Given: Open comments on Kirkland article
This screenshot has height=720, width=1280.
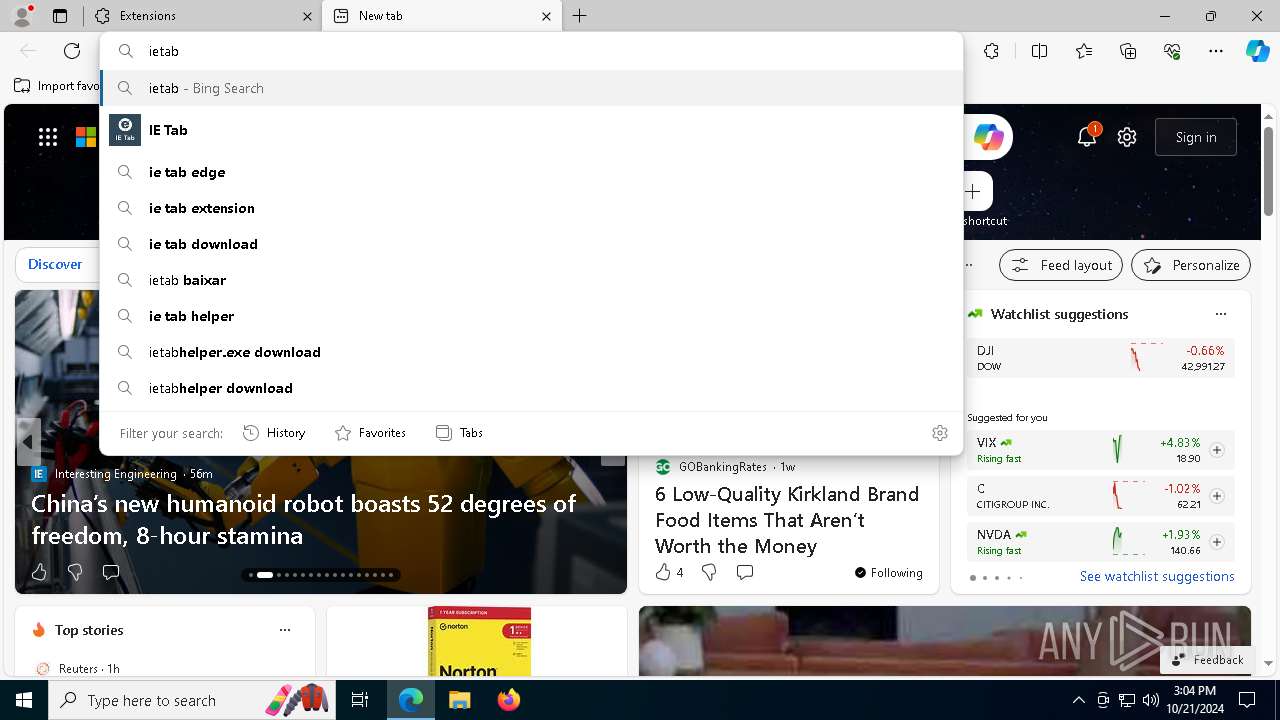Looking at the screenshot, I should [x=745, y=572].
